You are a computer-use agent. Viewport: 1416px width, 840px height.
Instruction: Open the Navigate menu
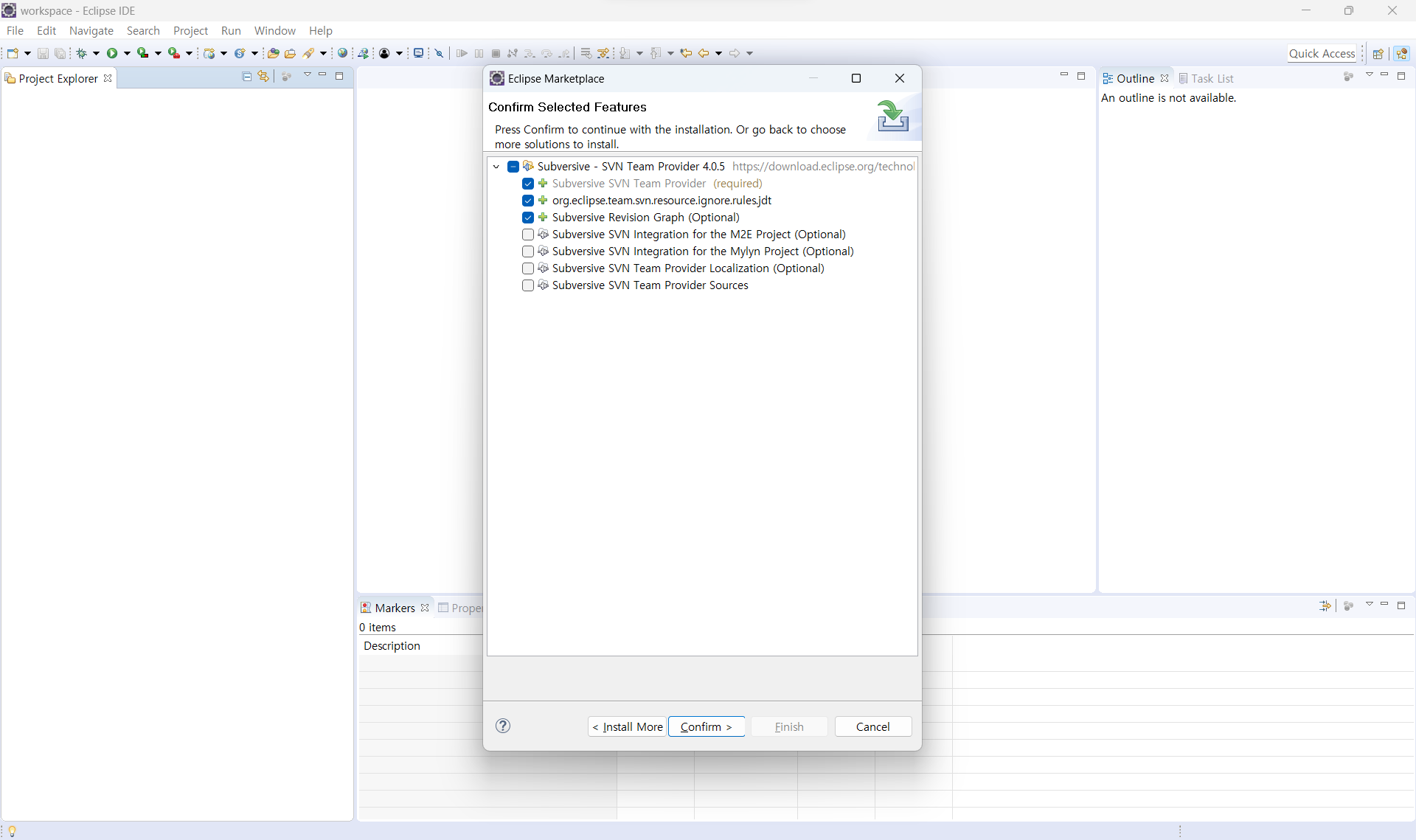91,31
